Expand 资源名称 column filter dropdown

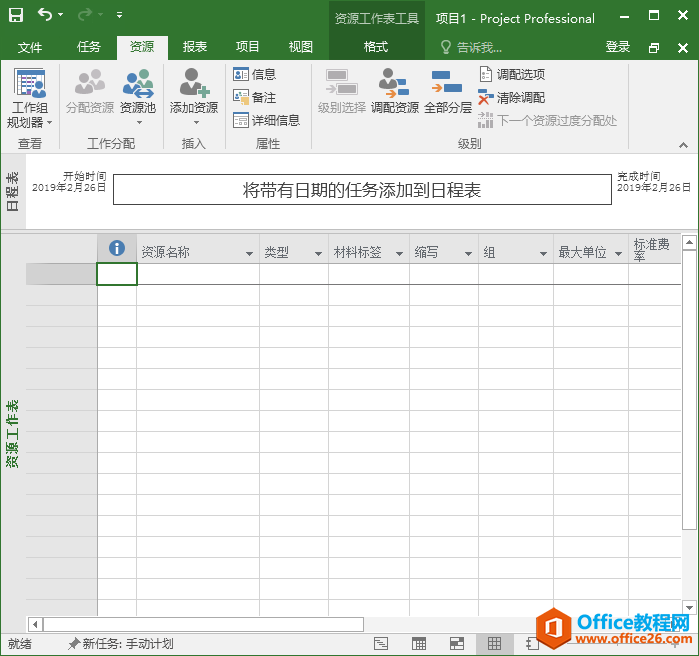249,254
